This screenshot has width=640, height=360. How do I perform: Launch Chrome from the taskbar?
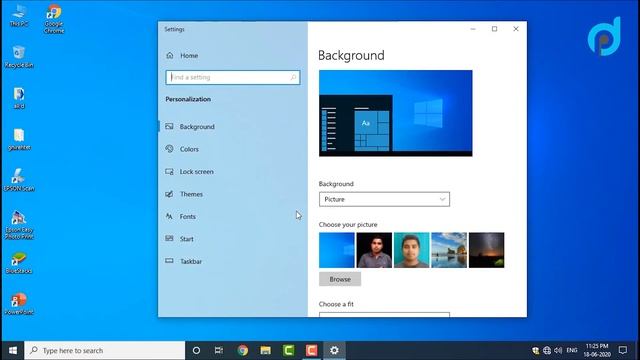242,350
